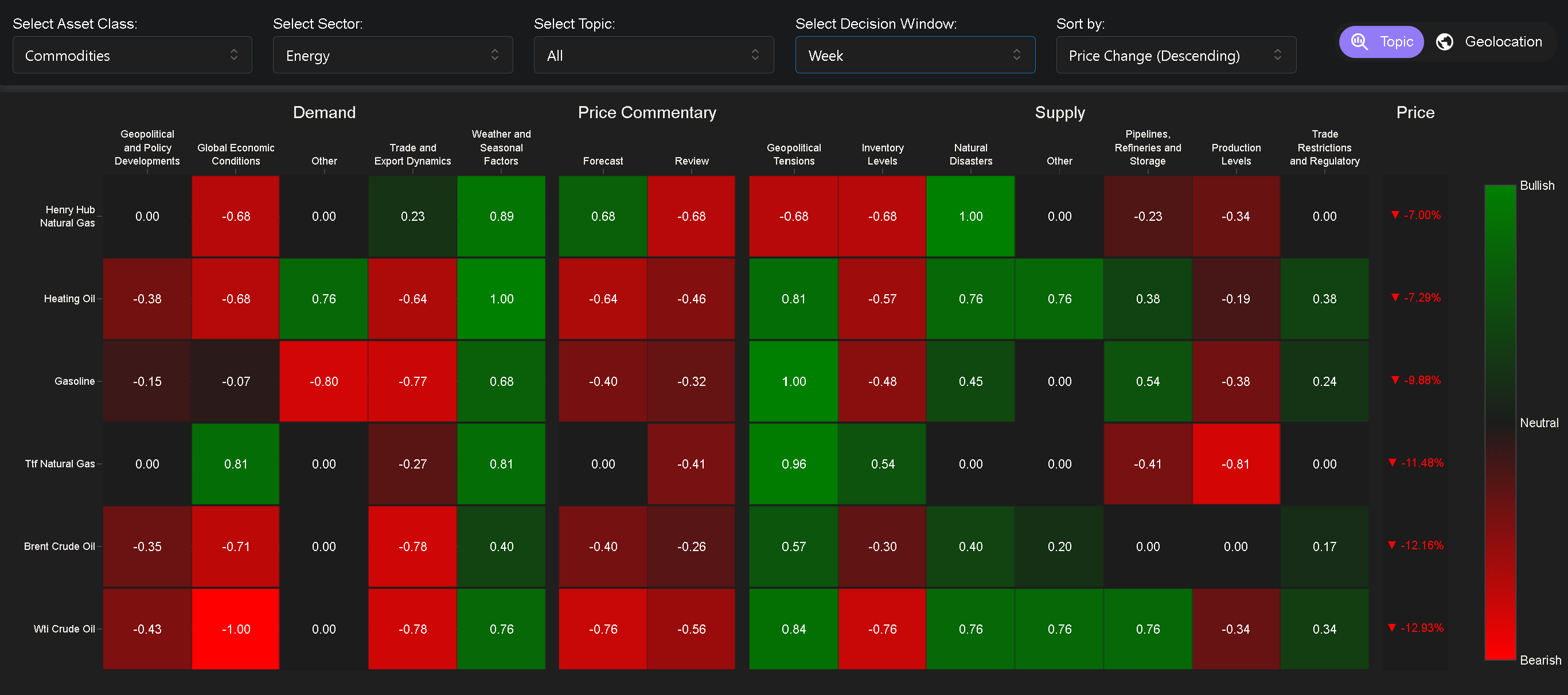Click the globe icon beside Geolocation
This screenshot has height=695, width=1568.
1445,41
